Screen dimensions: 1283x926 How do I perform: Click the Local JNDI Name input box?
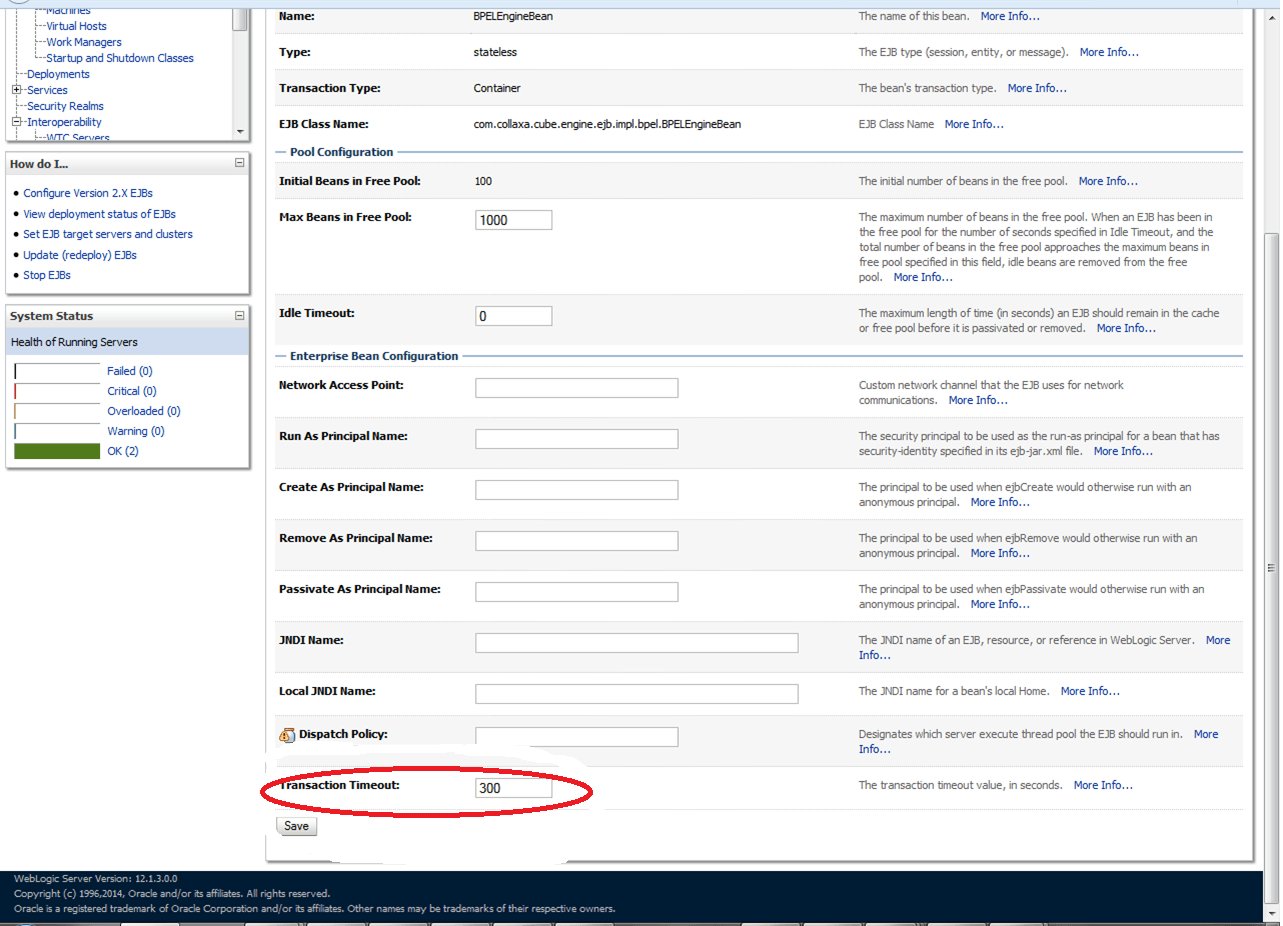637,694
